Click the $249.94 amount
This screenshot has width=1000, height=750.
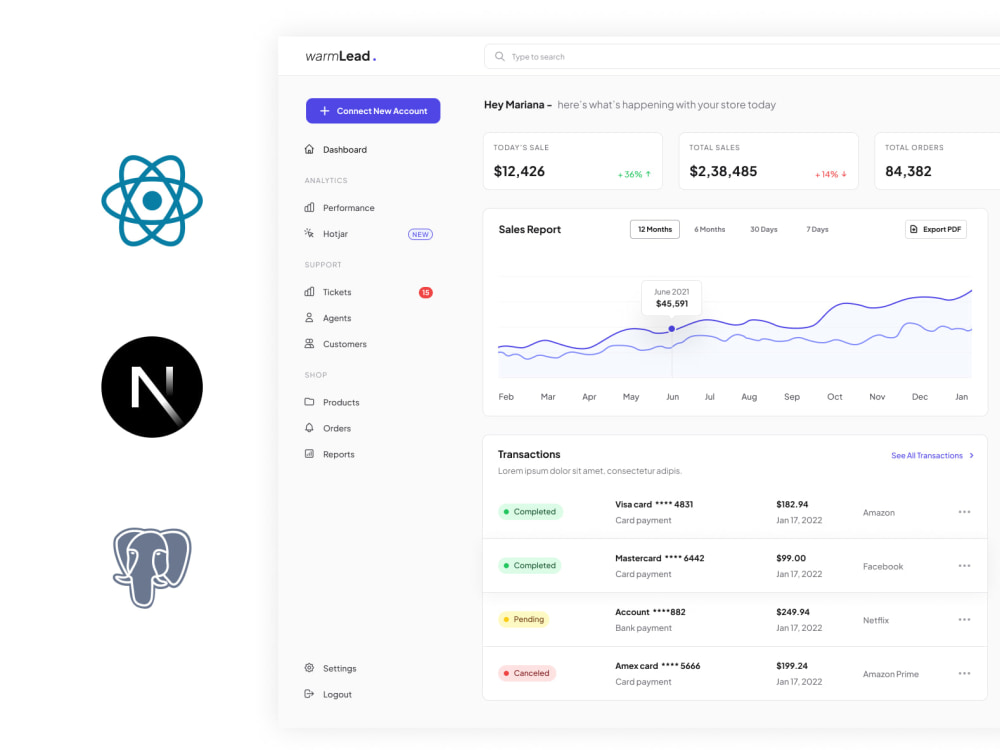tap(793, 612)
